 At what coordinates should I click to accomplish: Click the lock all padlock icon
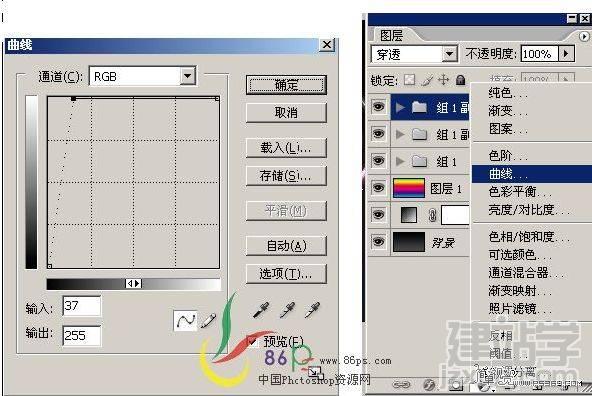460,80
